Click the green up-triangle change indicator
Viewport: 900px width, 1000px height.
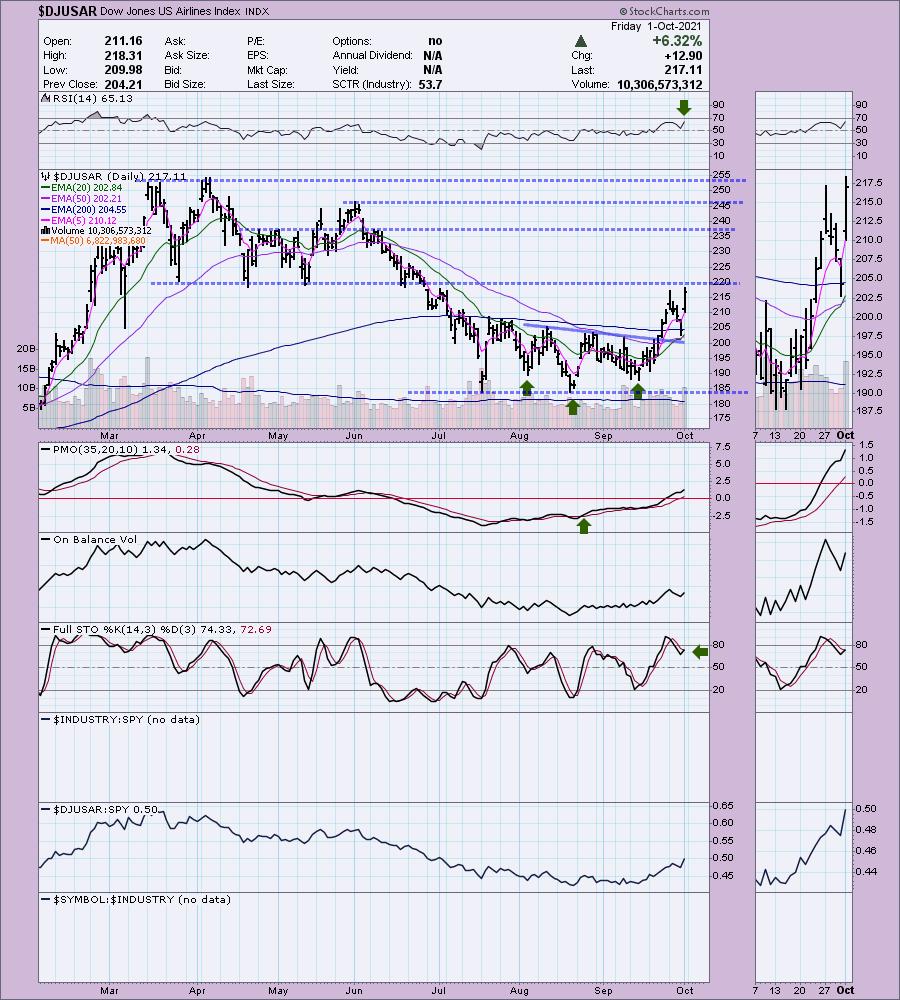click(x=580, y=41)
